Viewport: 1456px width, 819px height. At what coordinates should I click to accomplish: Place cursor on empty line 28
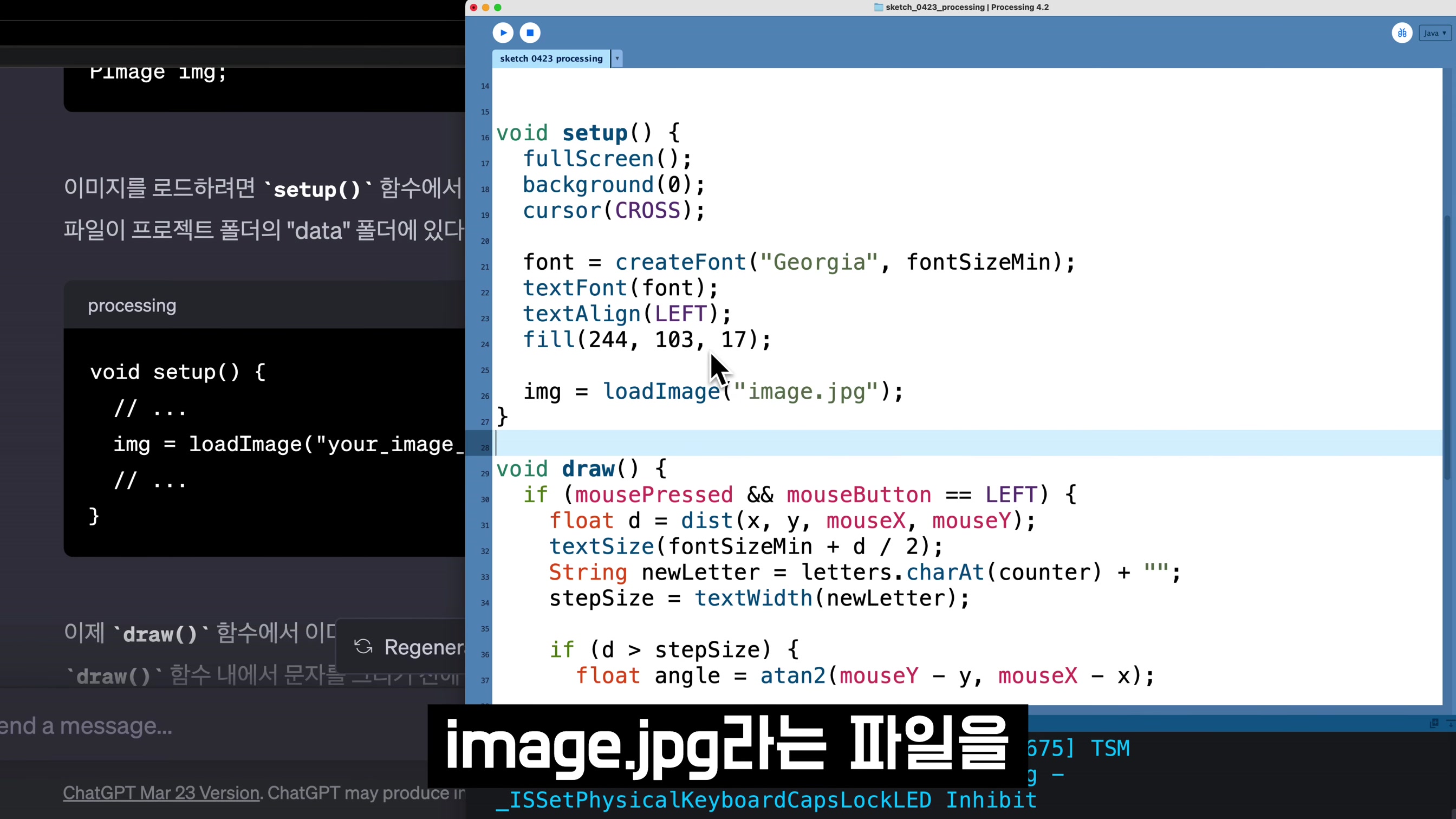[966, 443]
